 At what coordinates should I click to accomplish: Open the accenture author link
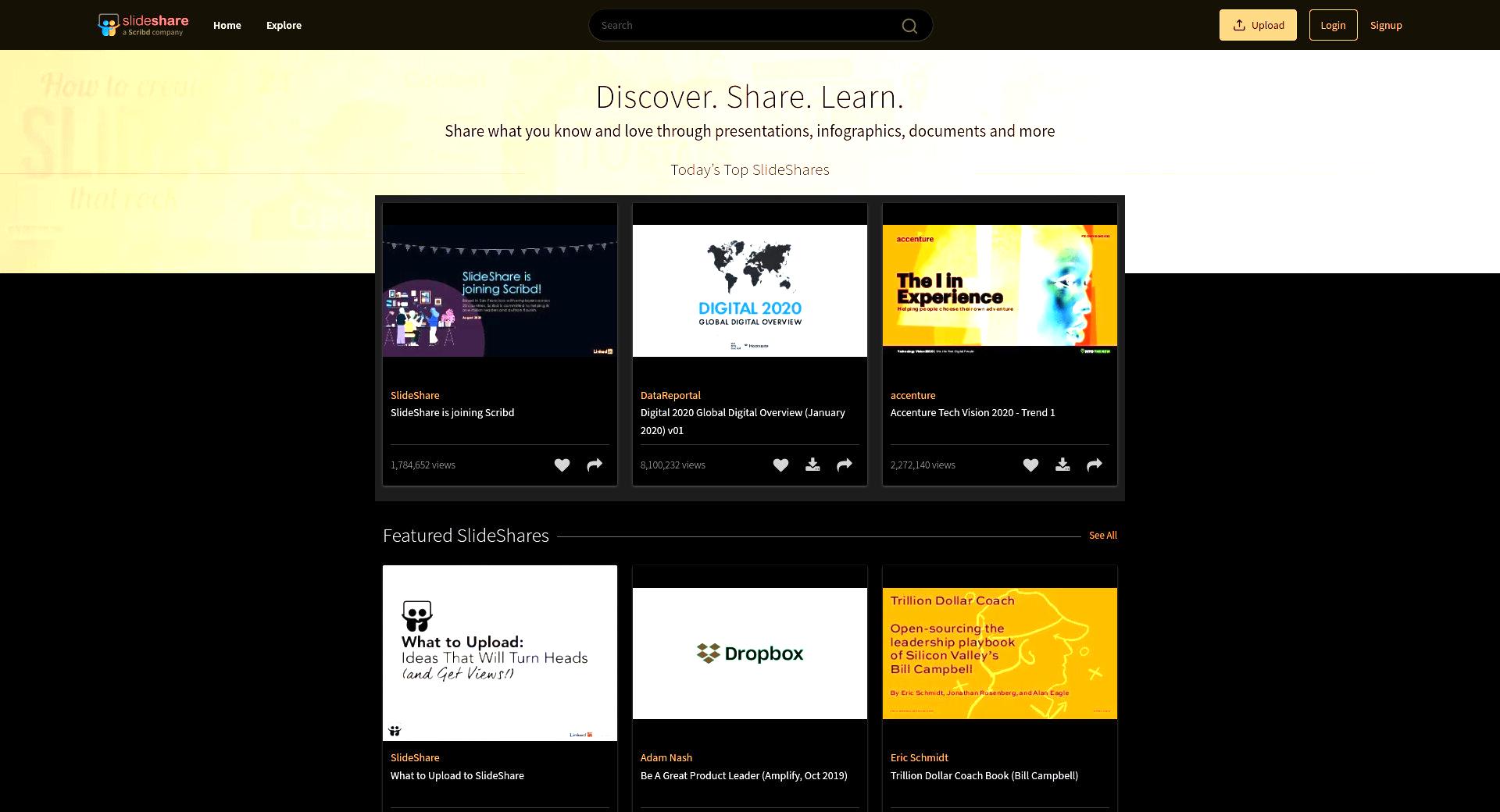(x=912, y=395)
